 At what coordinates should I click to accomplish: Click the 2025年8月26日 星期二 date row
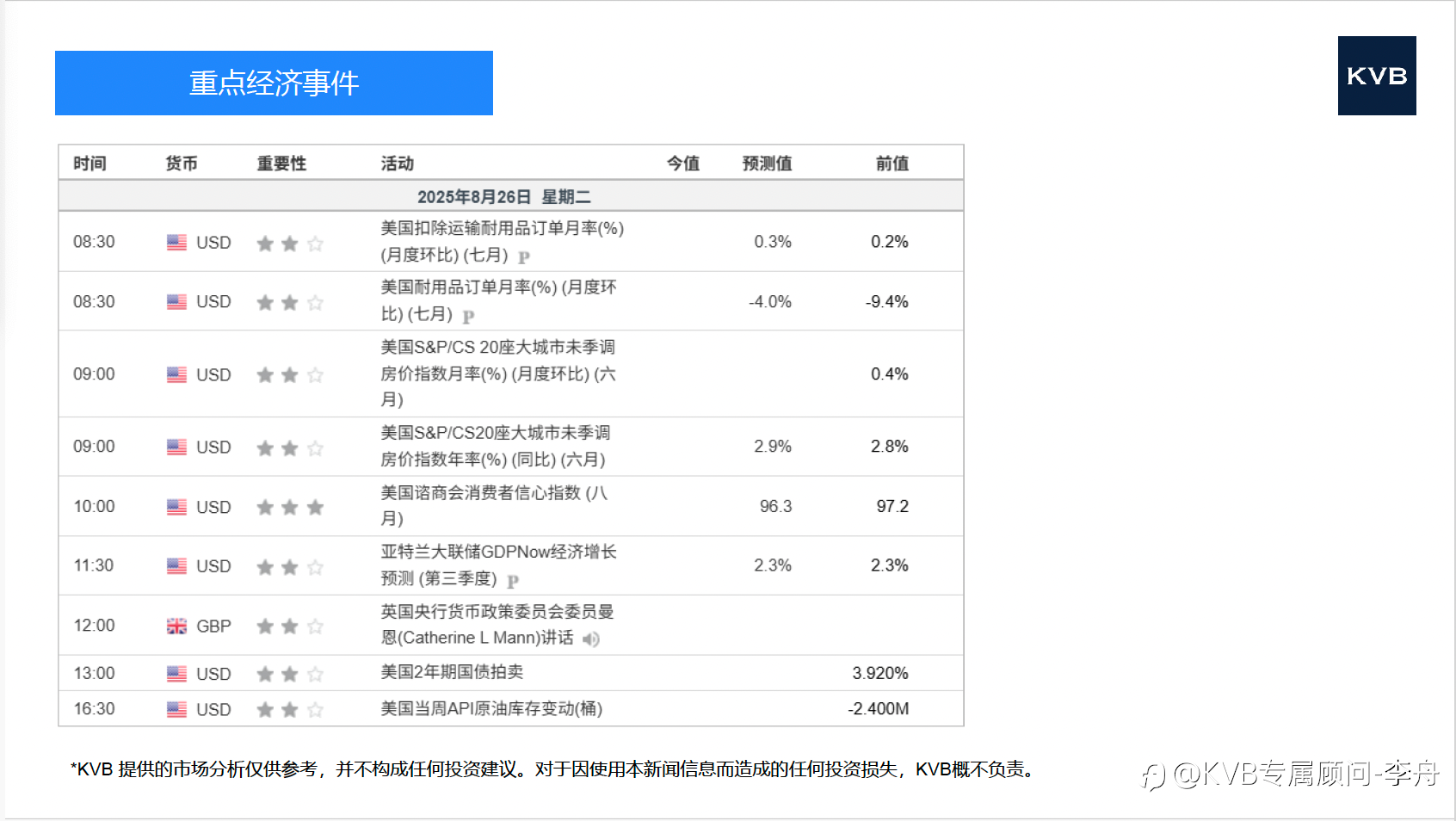510,196
